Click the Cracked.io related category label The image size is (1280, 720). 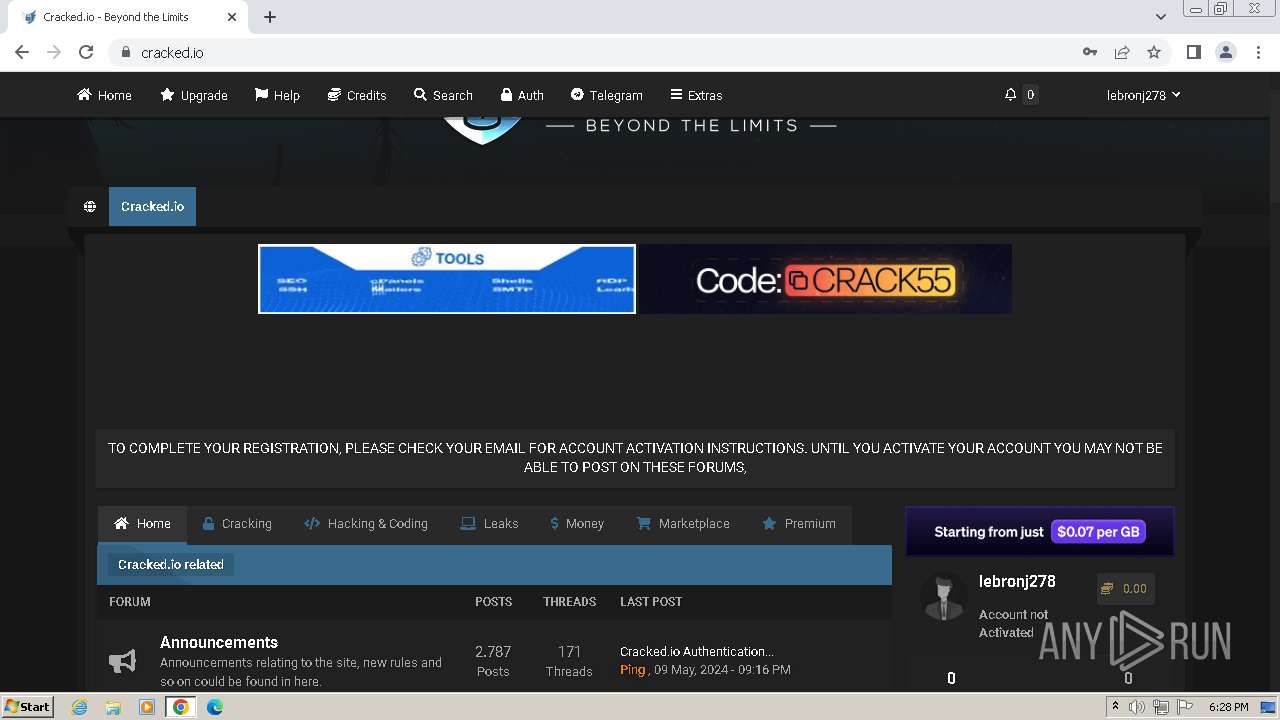point(170,564)
